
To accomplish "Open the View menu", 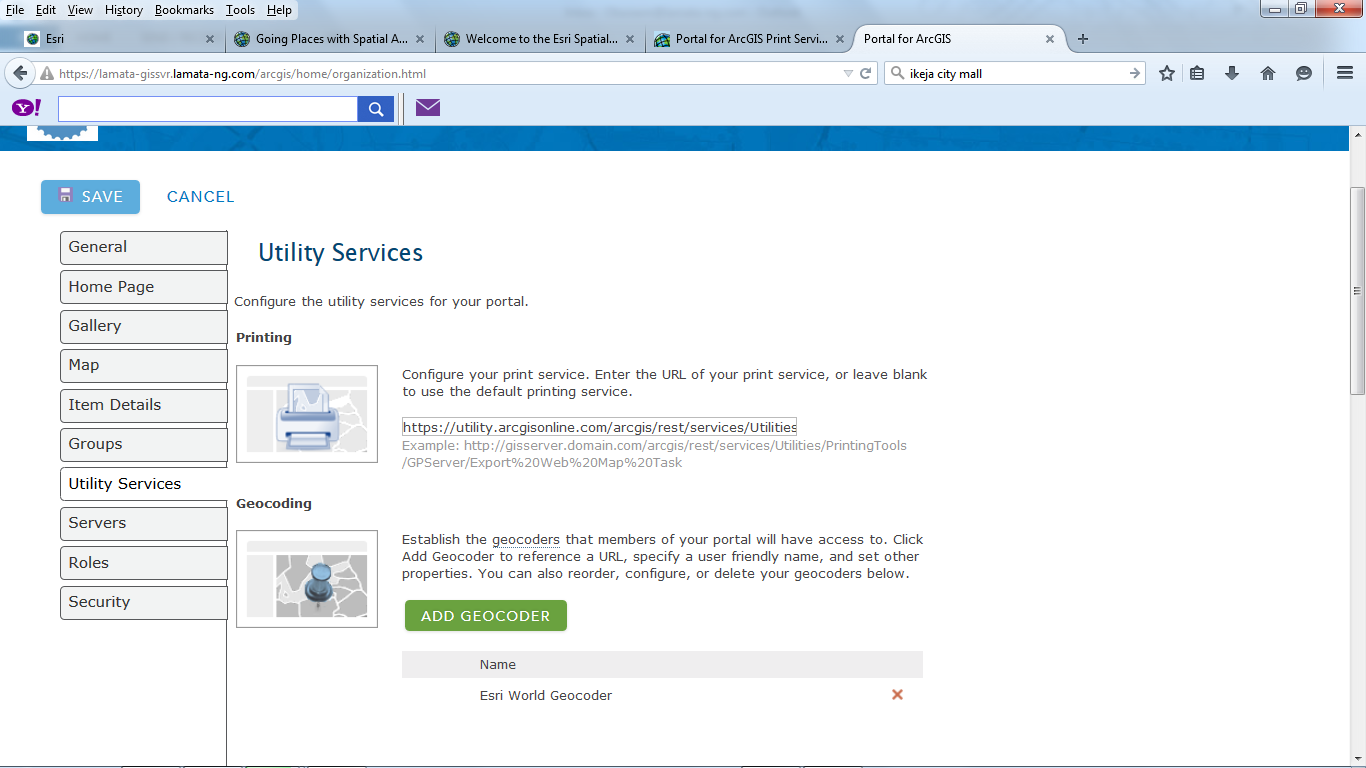I will (x=80, y=10).
